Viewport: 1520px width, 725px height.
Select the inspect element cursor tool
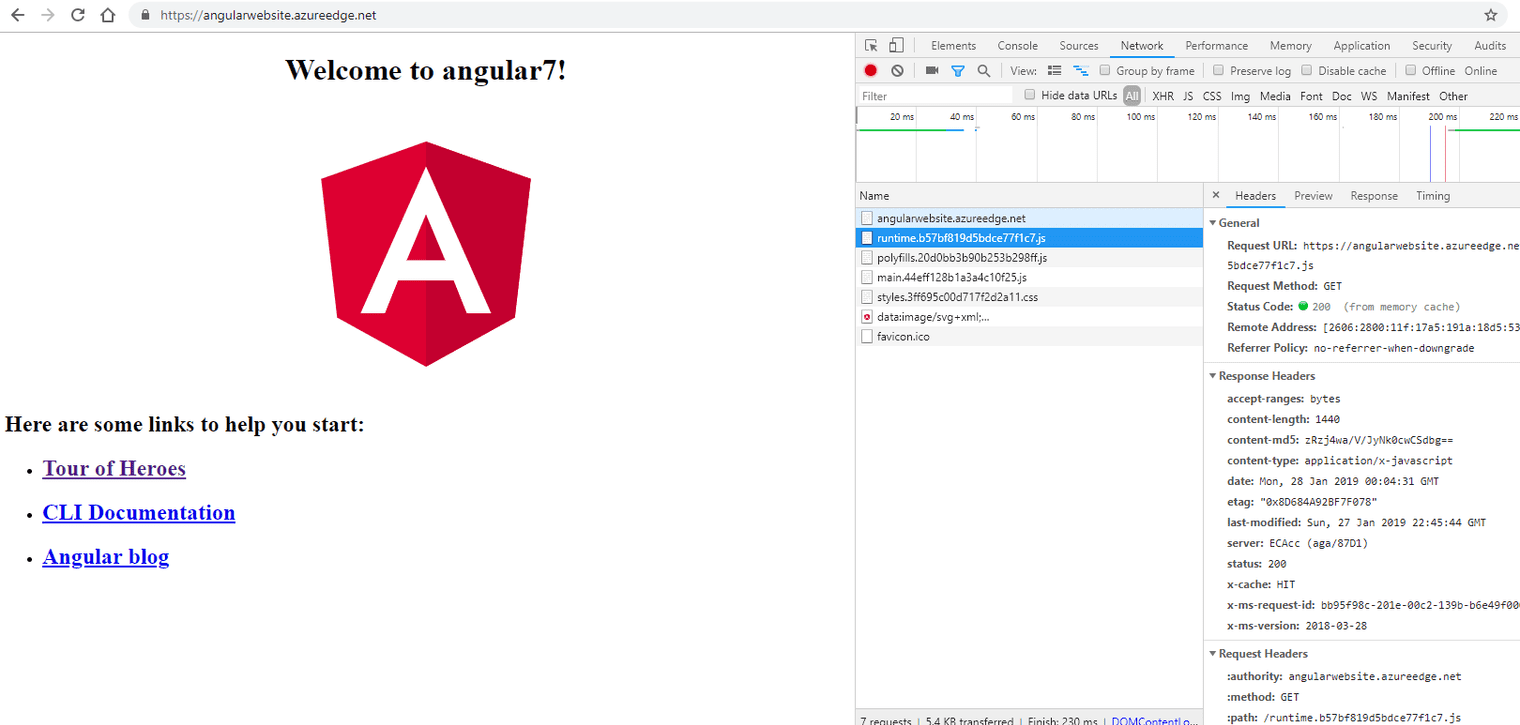(872, 44)
